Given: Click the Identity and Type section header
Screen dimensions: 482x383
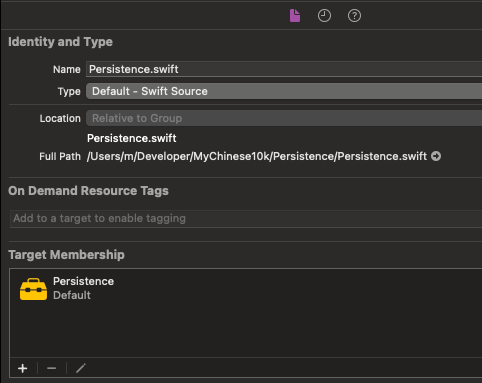Looking at the screenshot, I should tap(60, 42).
